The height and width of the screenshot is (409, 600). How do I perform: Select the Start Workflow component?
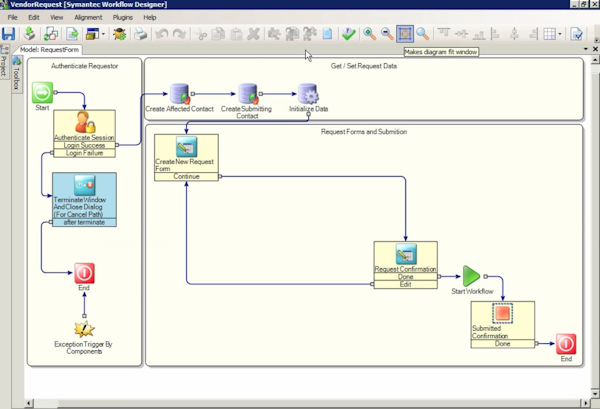coord(471,276)
